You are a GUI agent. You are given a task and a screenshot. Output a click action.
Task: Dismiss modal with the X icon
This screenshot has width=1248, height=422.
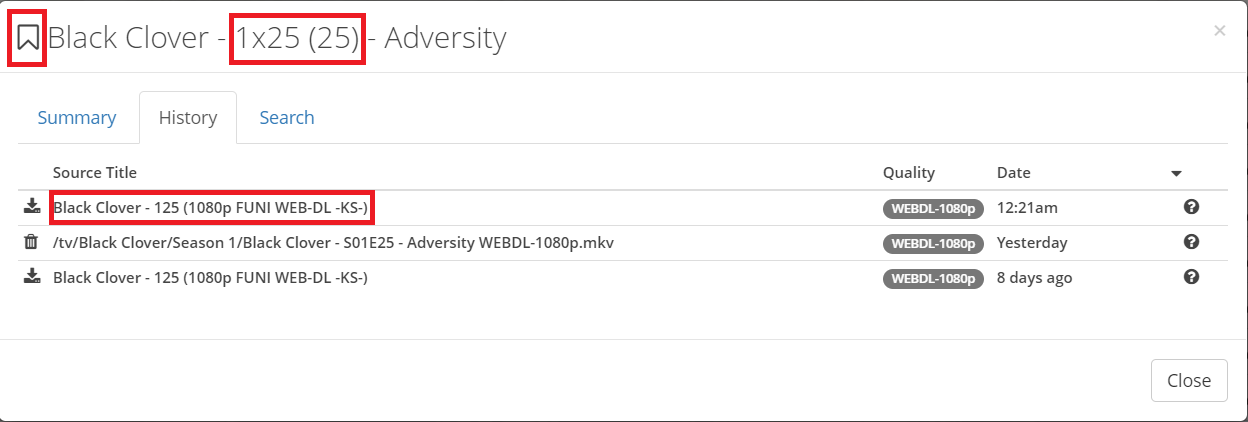click(1219, 31)
